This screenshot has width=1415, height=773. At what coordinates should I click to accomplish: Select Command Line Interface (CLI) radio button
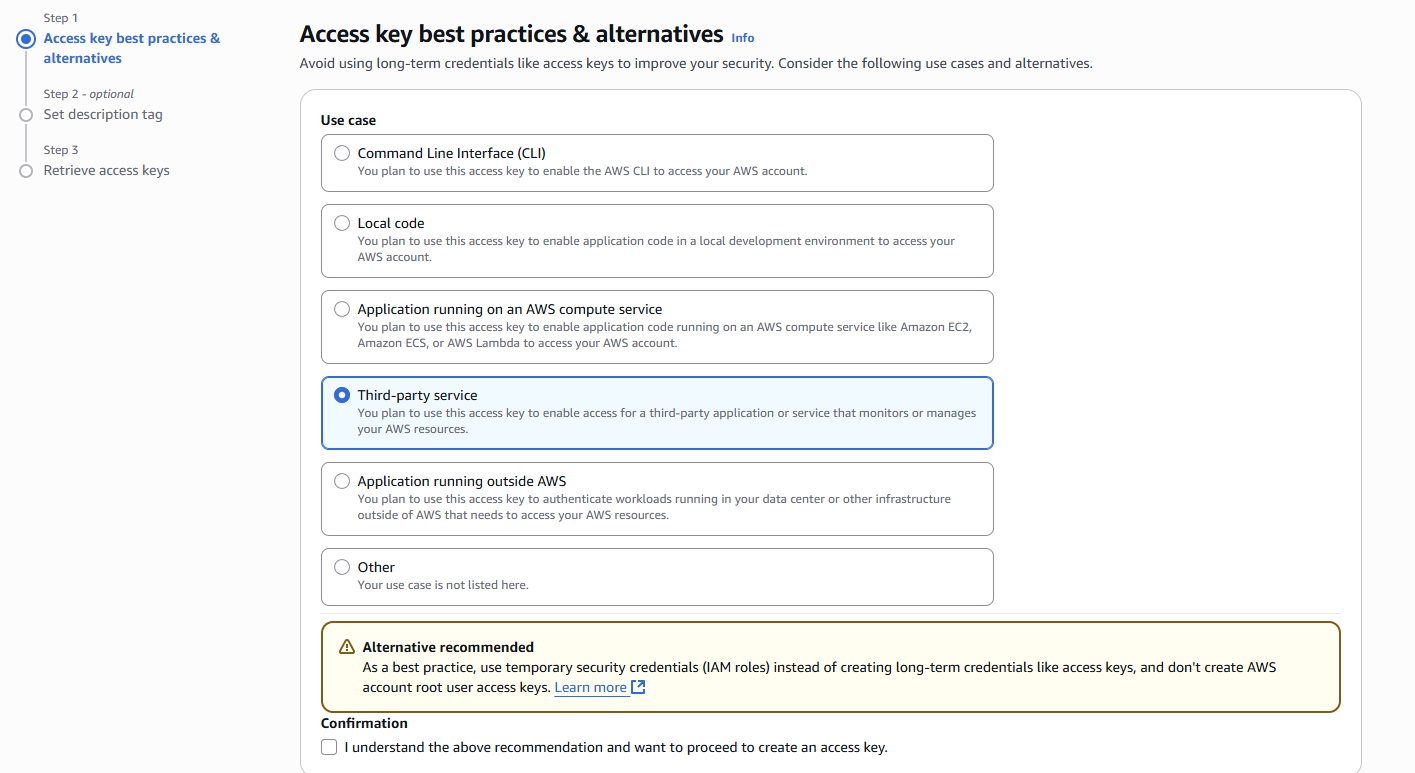[x=342, y=153]
